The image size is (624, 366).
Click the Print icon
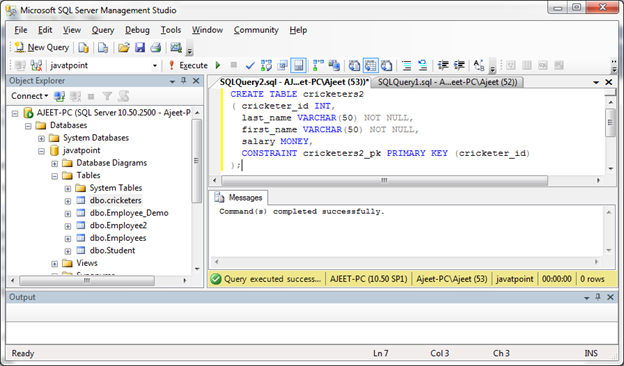[x=156, y=48]
